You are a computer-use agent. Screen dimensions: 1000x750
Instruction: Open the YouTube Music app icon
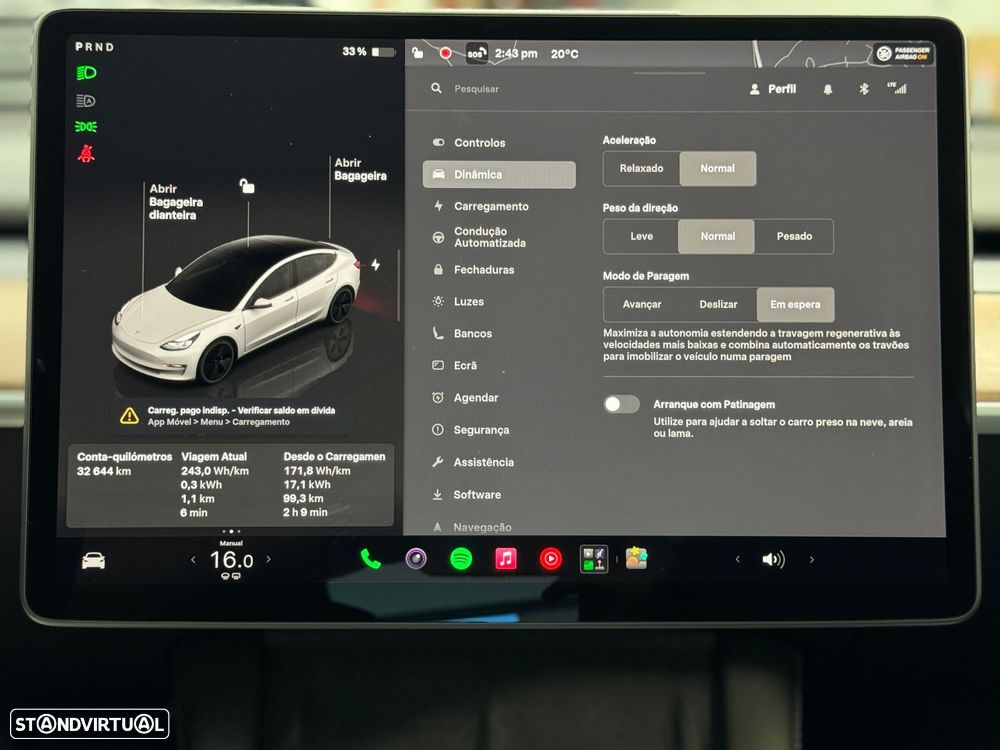550,559
